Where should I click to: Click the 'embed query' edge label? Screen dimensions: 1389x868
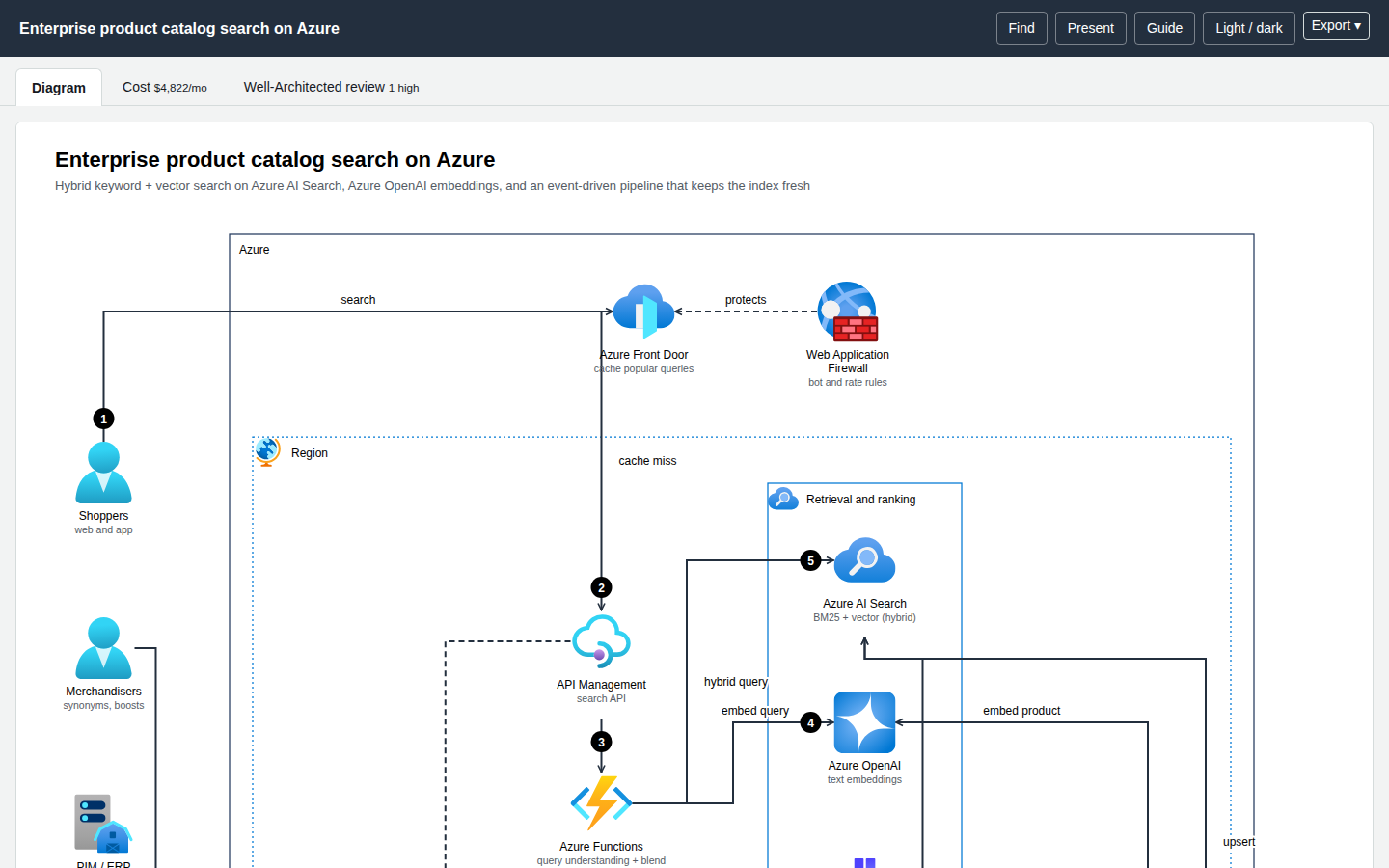(x=755, y=711)
